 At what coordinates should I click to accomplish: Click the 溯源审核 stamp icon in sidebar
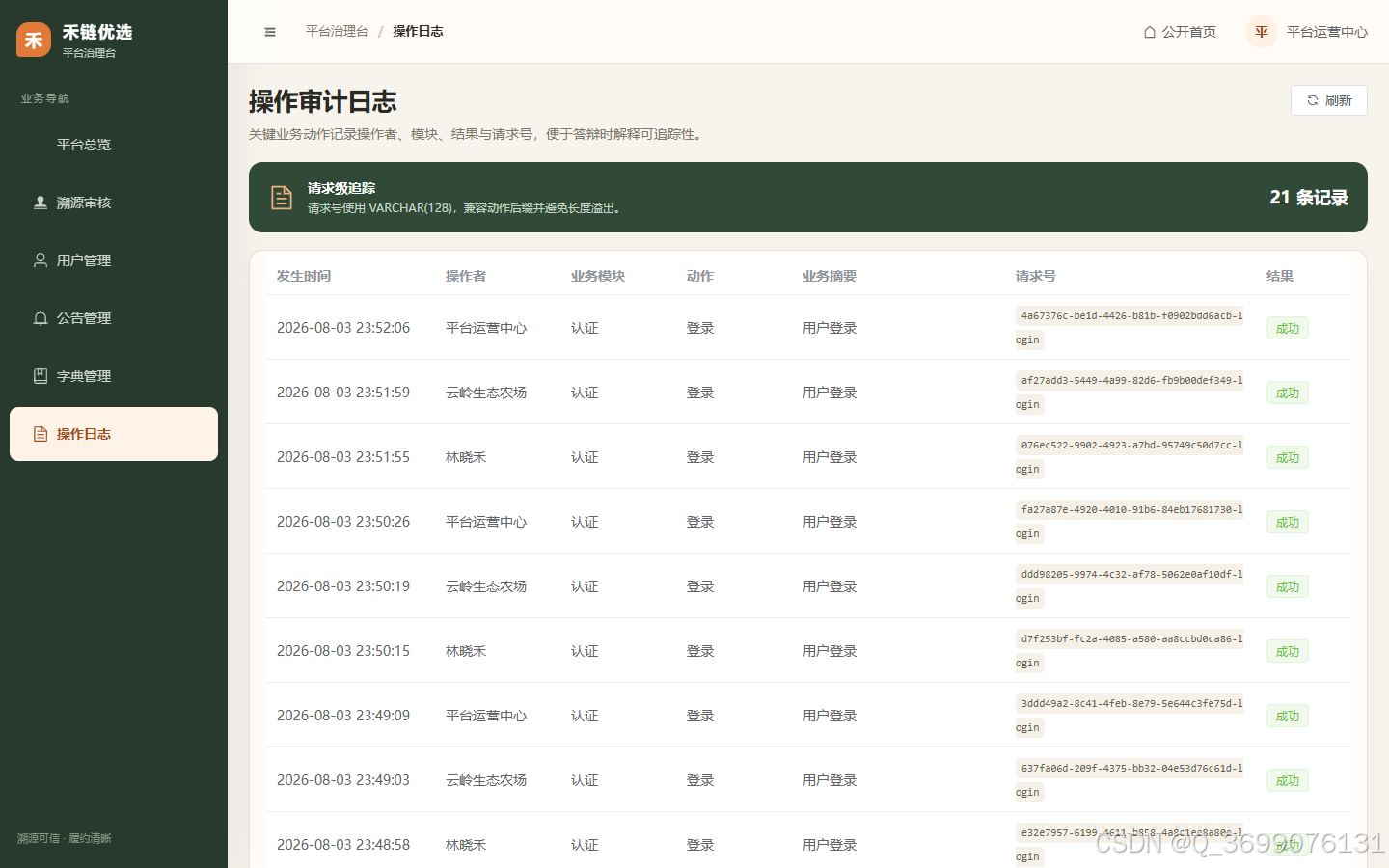[41, 203]
